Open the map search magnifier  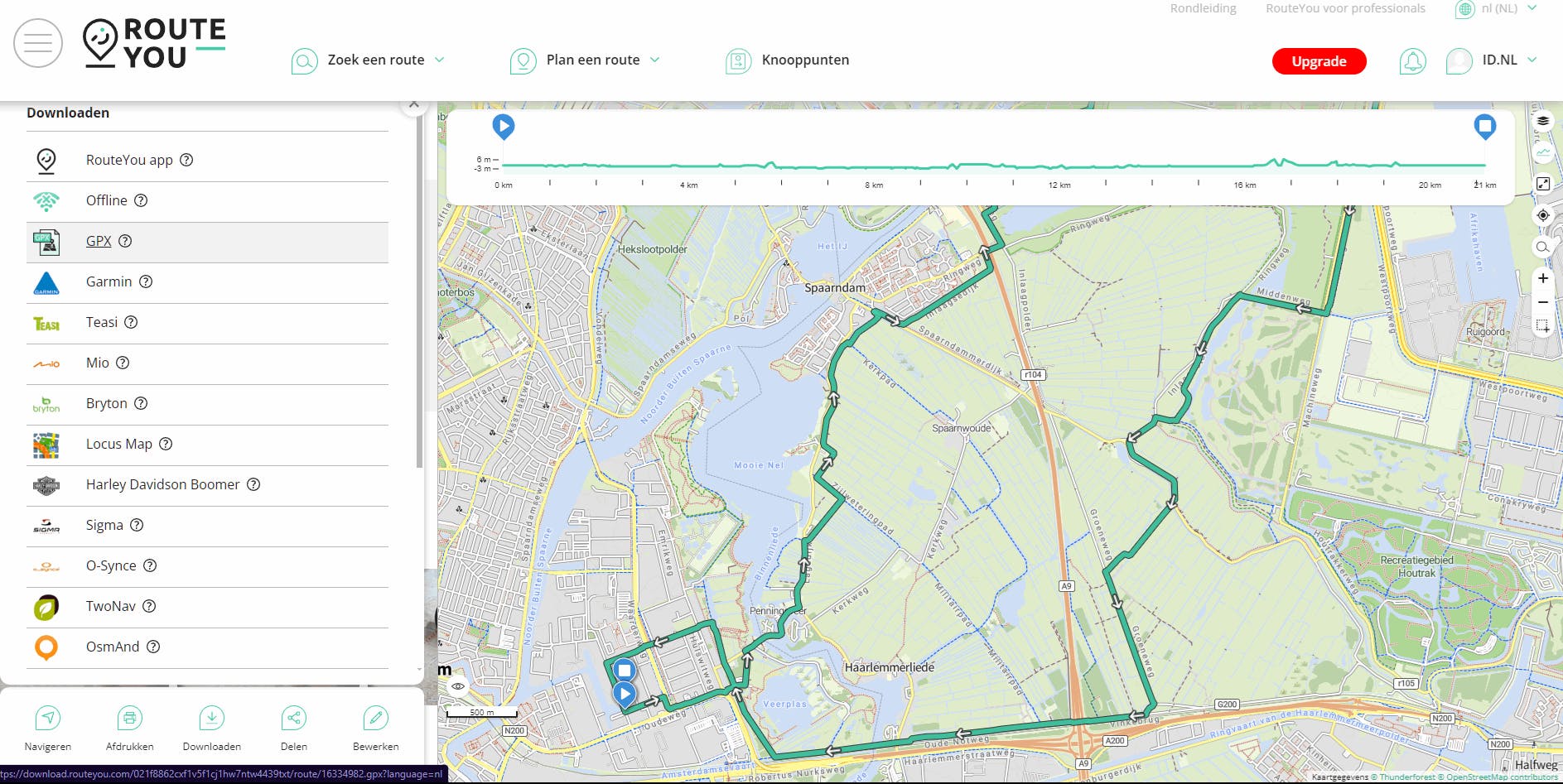[x=1542, y=247]
